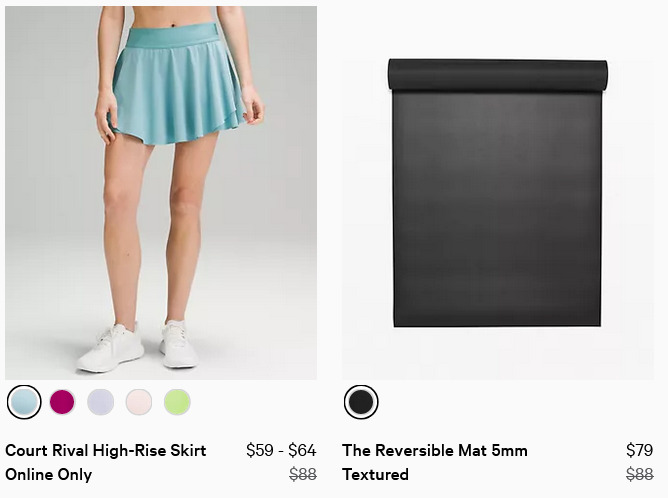Click the model's white sneakers in photo

click(137, 346)
